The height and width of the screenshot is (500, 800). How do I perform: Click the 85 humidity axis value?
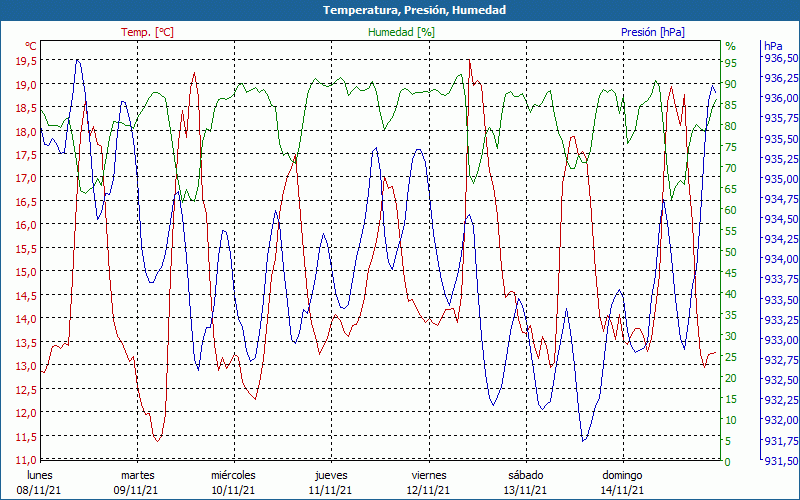pyautogui.click(x=731, y=105)
